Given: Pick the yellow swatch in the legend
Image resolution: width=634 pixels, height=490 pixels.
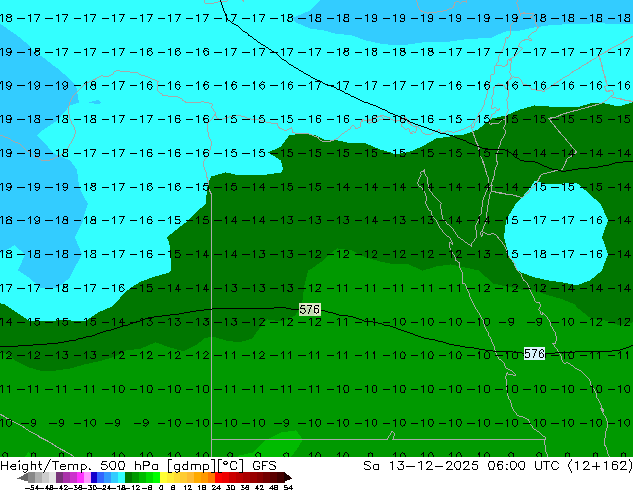Looking at the screenshot, I should [163, 477].
